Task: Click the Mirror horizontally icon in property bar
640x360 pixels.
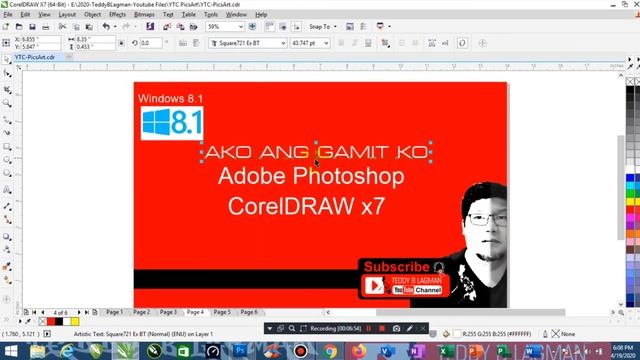Action: pos(183,43)
